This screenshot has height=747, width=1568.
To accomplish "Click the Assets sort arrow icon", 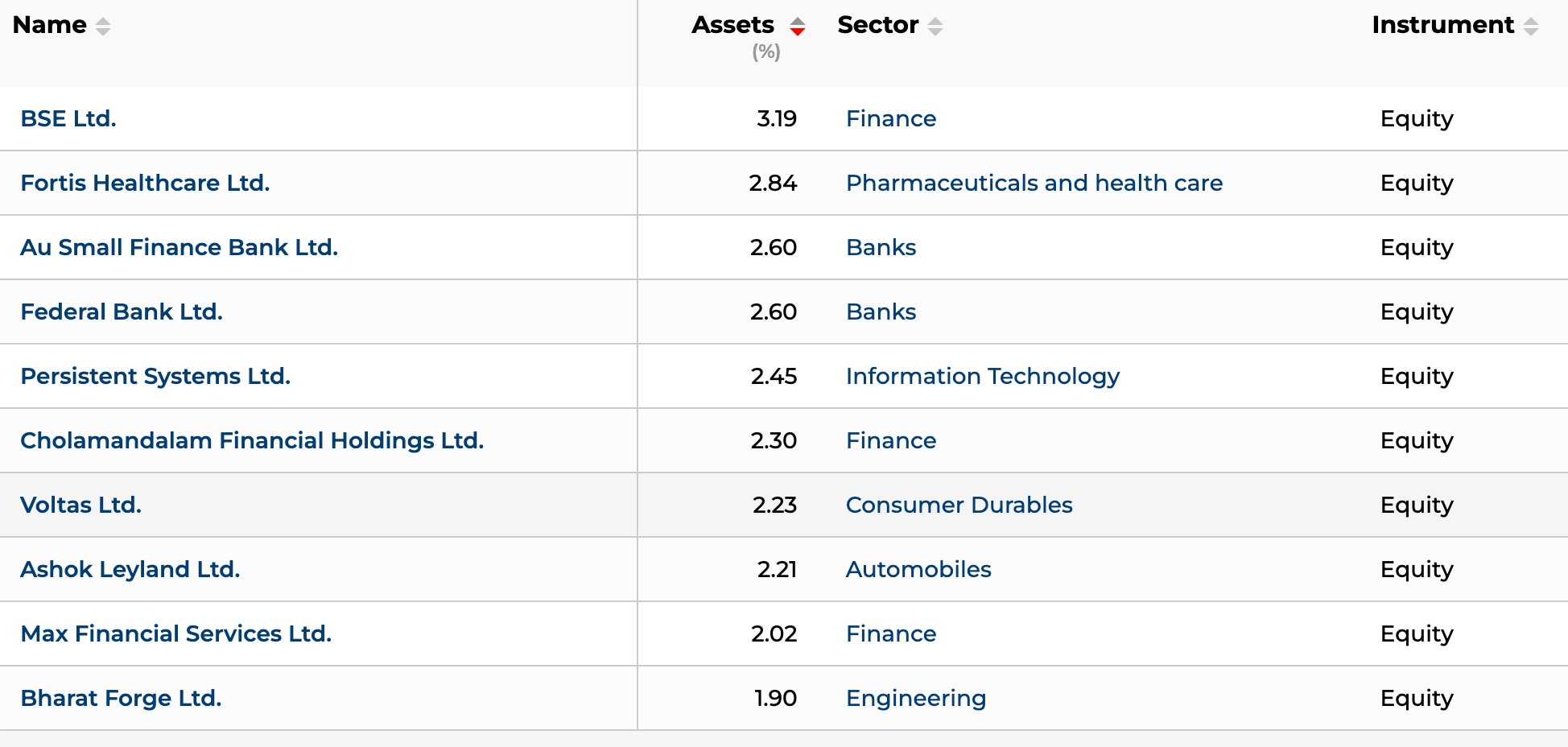I will pyautogui.click(x=797, y=27).
